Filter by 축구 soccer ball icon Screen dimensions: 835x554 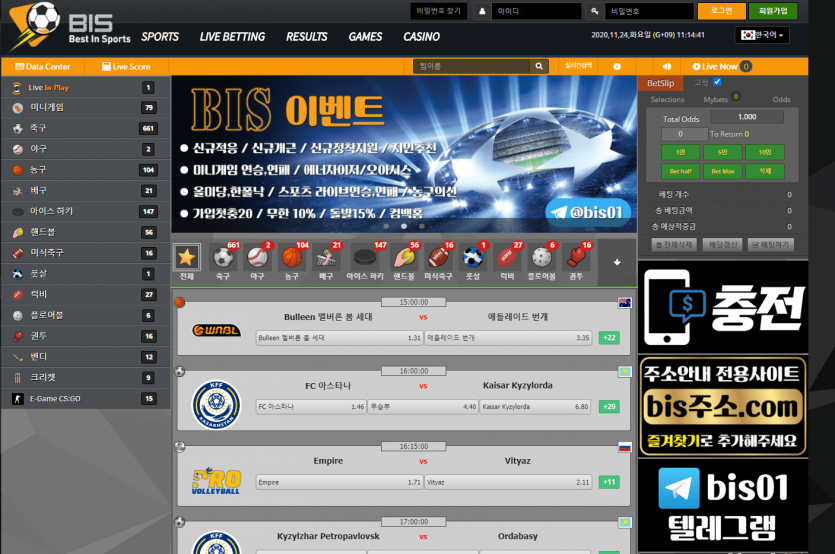click(x=223, y=258)
